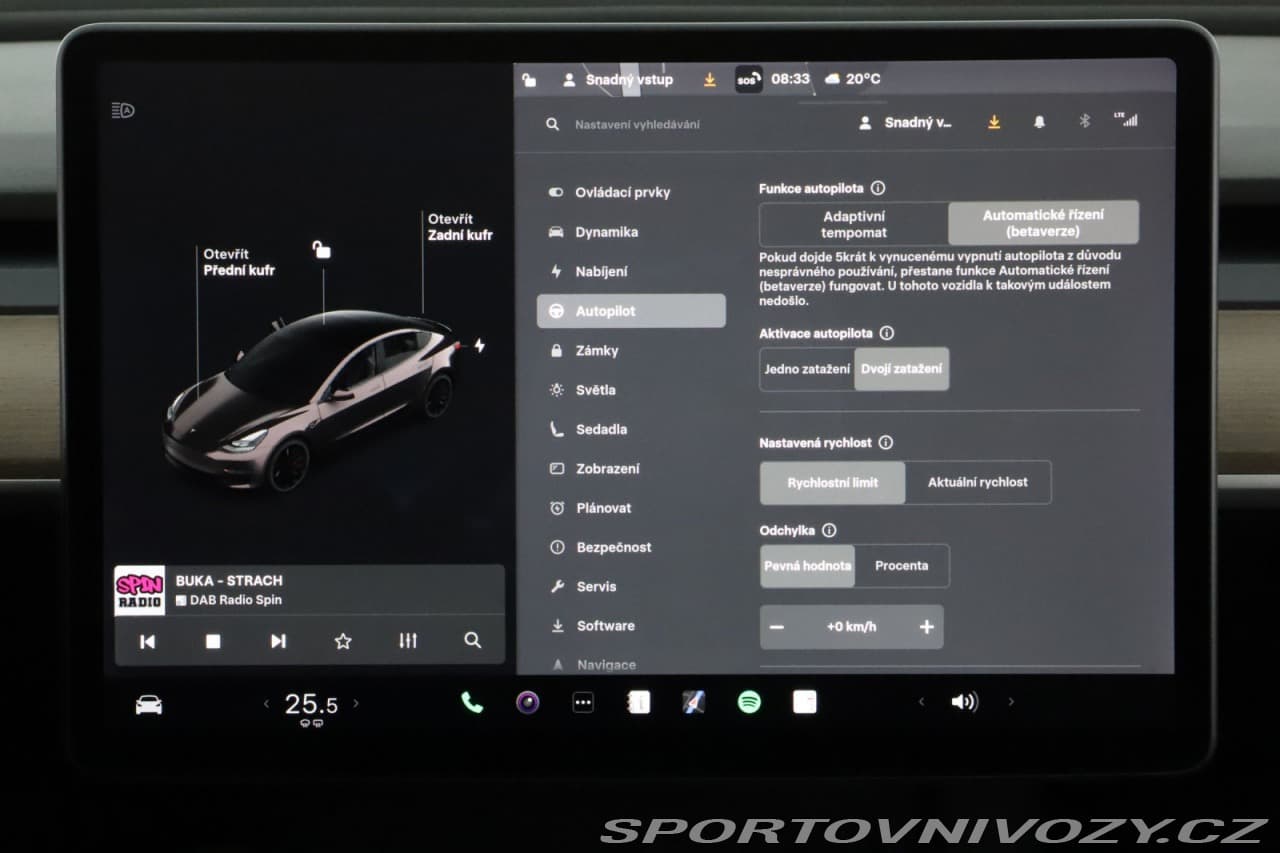Select Adaptivní tempomat option
This screenshot has height=853, width=1280.
coord(854,224)
